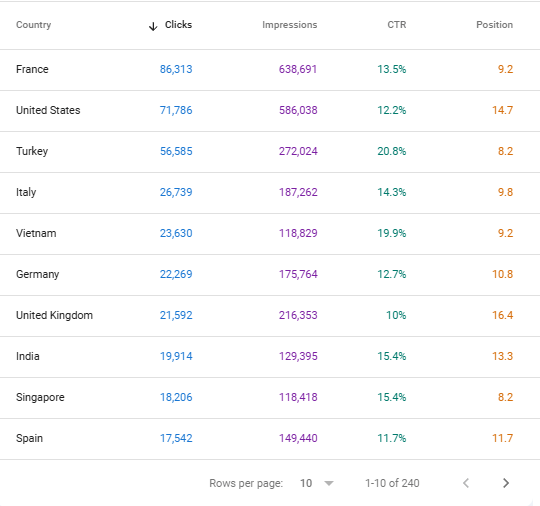Select the United Kingdom country row
The image size is (540, 506).
[x=270, y=316]
